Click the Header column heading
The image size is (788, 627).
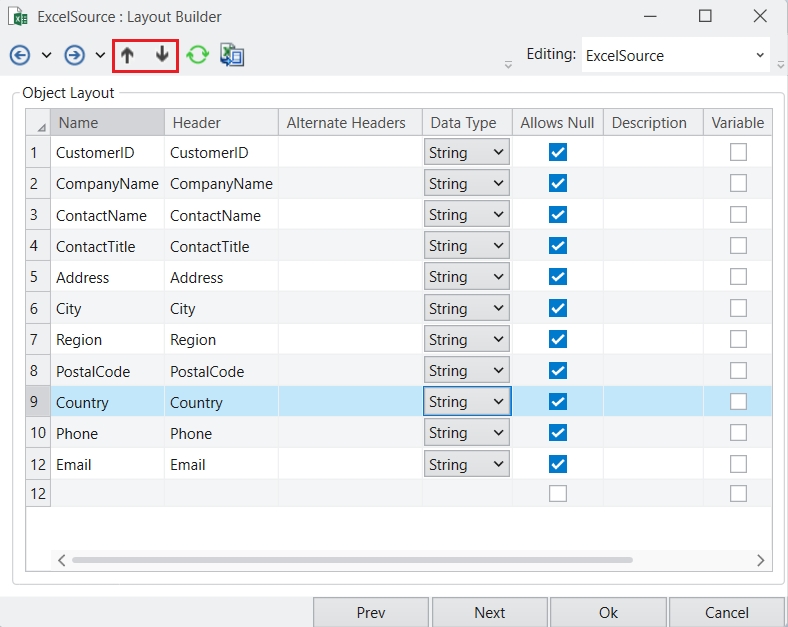click(197, 123)
